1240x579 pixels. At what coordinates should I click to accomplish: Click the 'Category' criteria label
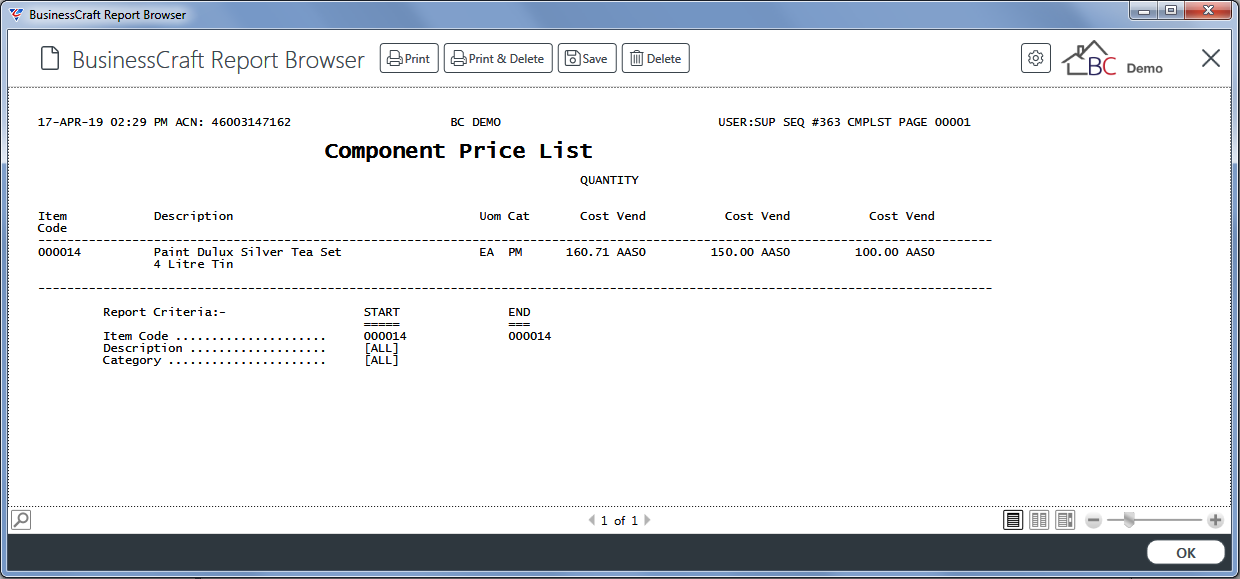tap(132, 360)
